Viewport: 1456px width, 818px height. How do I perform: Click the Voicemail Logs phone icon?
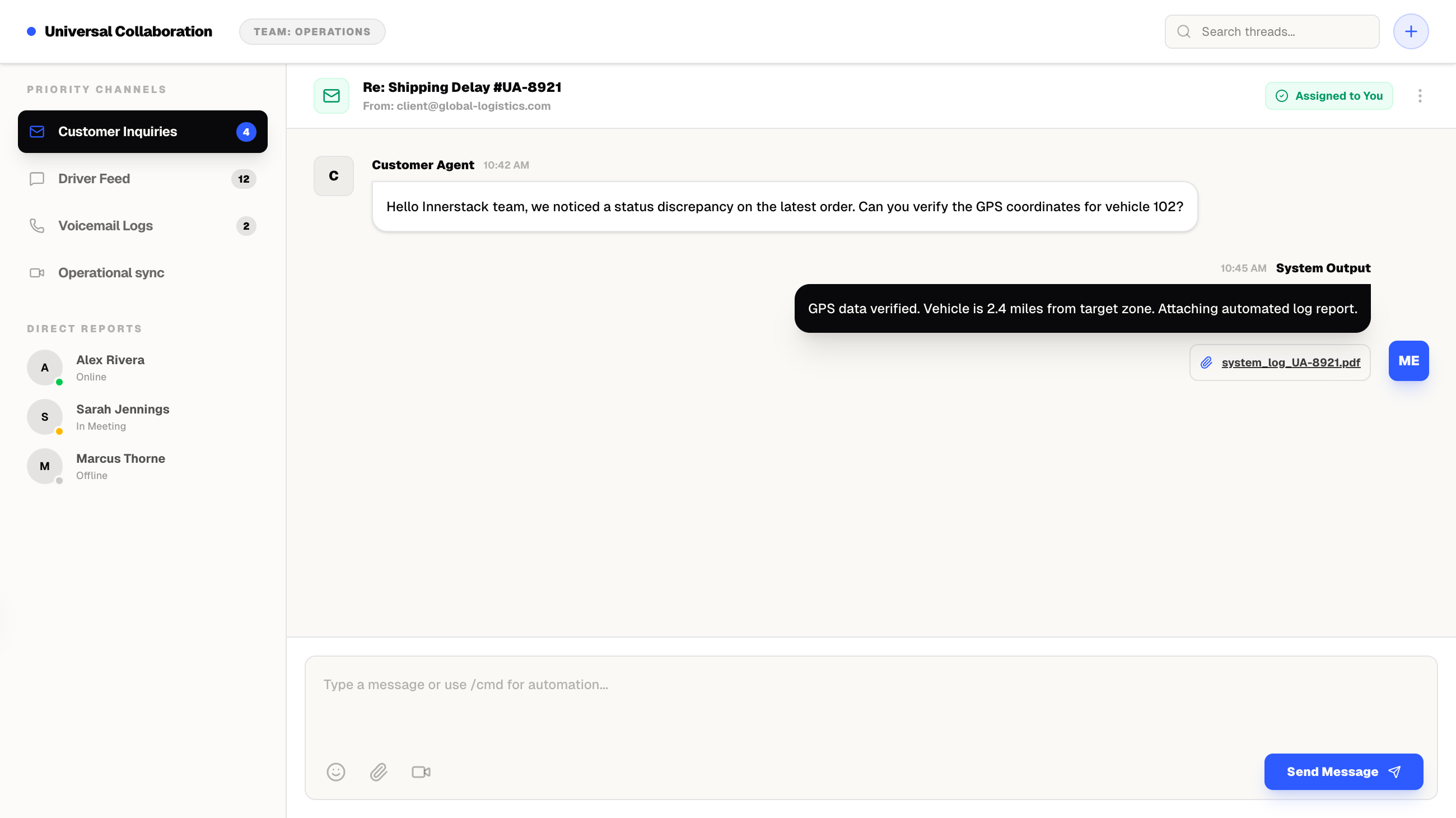point(37,226)
